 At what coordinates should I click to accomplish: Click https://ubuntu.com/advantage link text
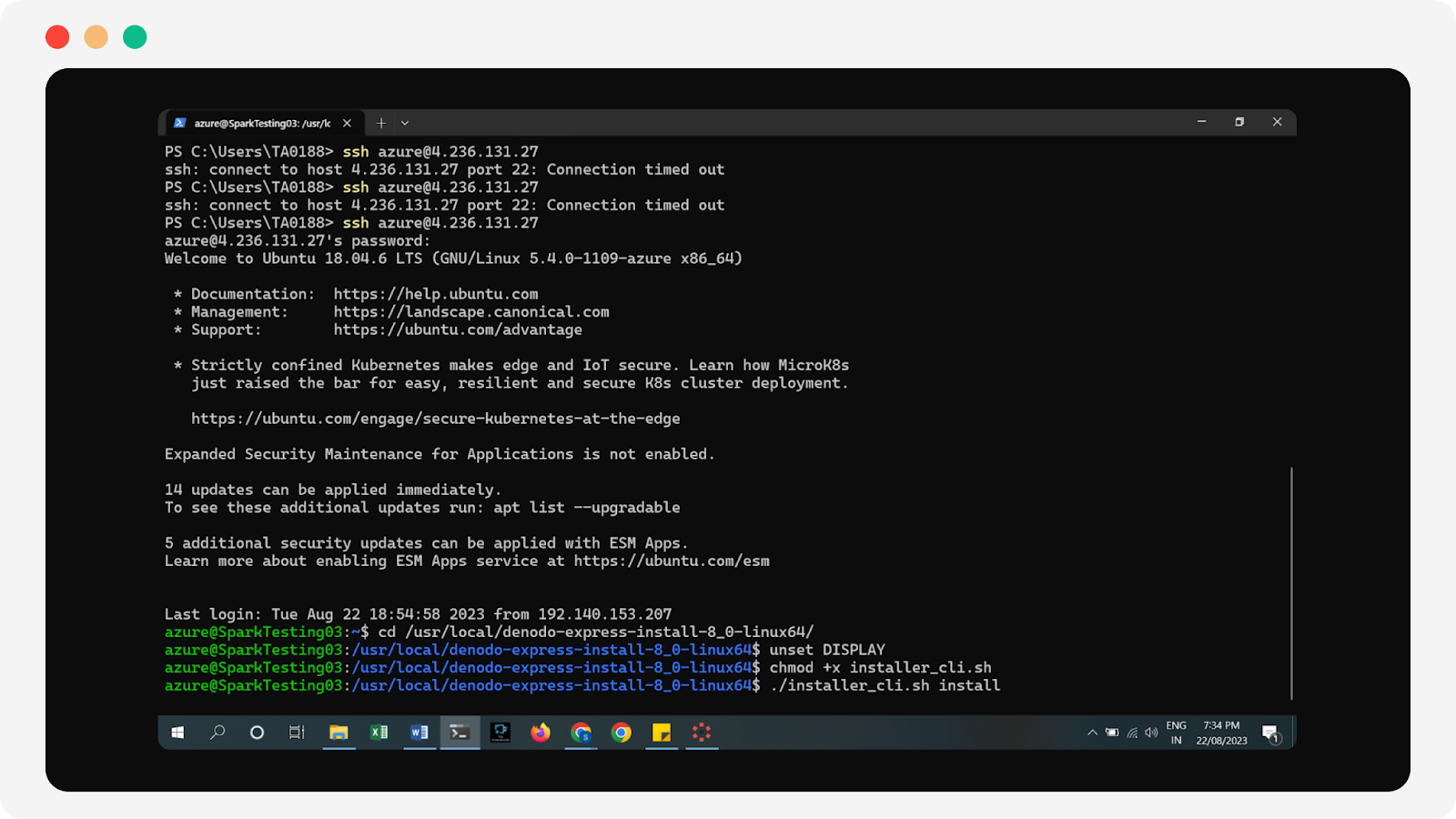(x=458, y=329)
